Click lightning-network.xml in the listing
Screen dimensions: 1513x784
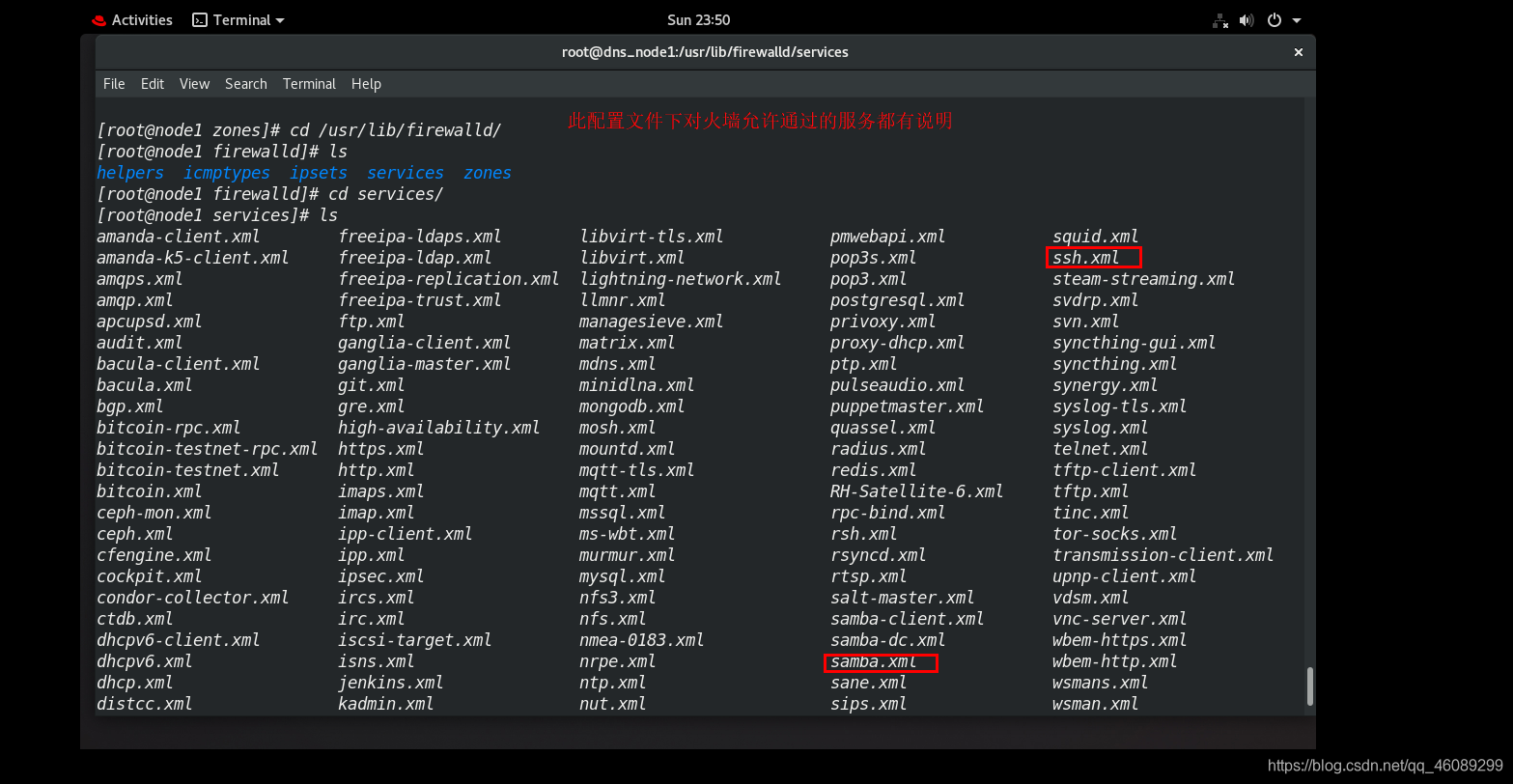(681, 279)
